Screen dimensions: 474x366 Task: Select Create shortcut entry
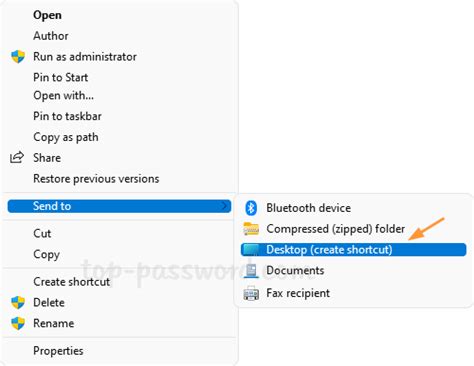(72, 282)
